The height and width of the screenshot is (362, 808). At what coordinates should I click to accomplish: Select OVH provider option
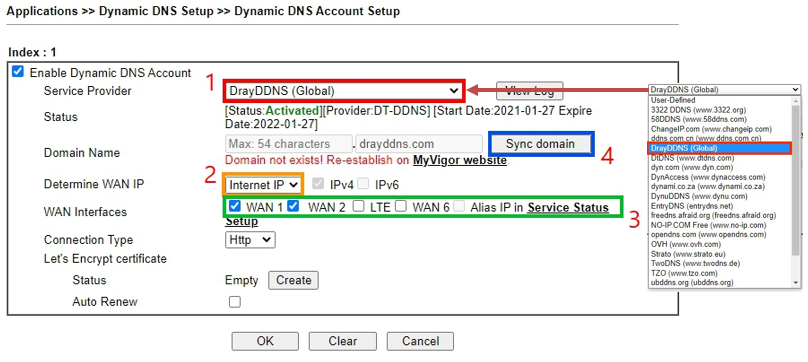pyautogui.click(x=686, y=244)
